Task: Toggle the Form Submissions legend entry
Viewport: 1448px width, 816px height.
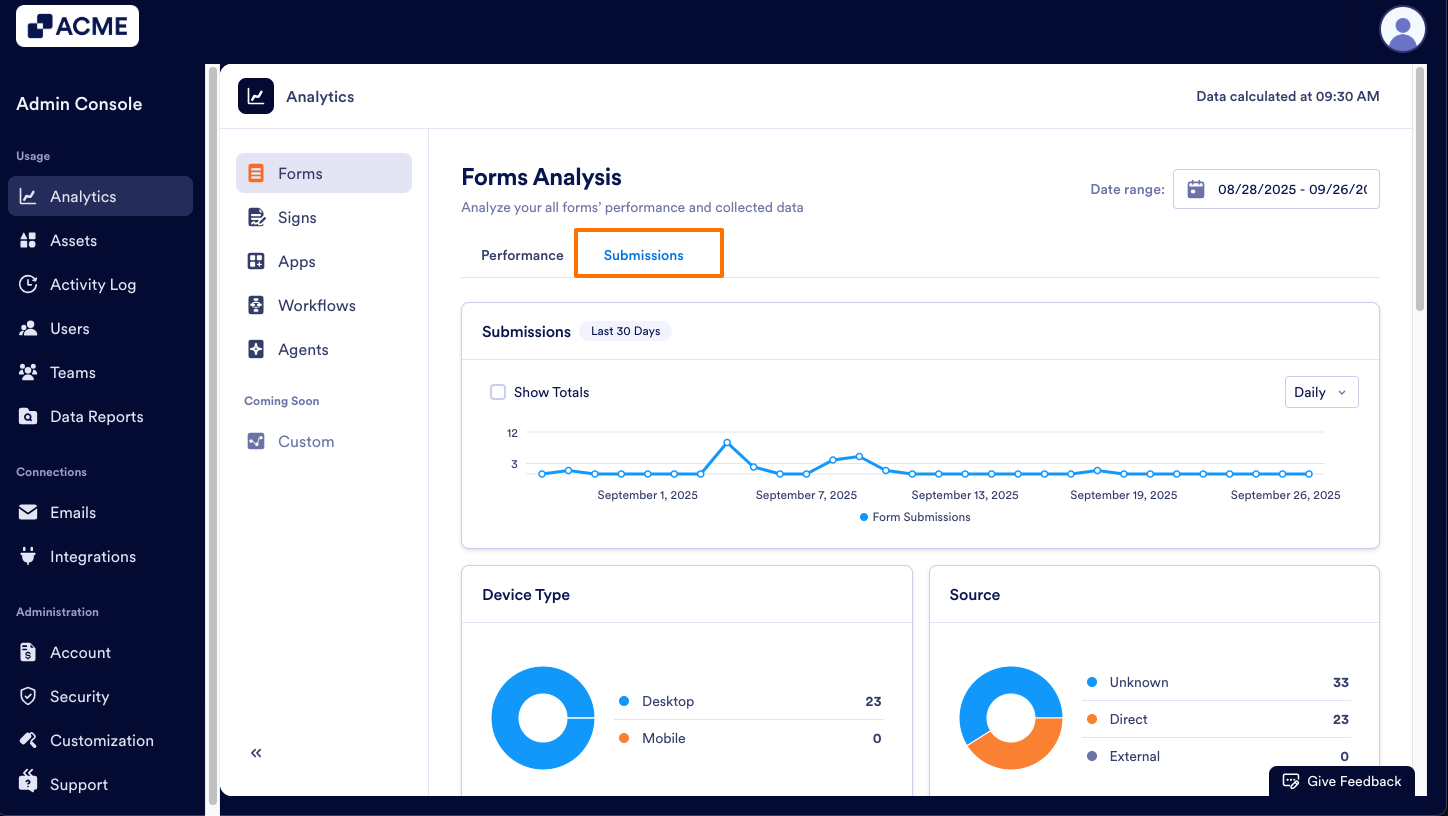Action: (x=914, y=517)
